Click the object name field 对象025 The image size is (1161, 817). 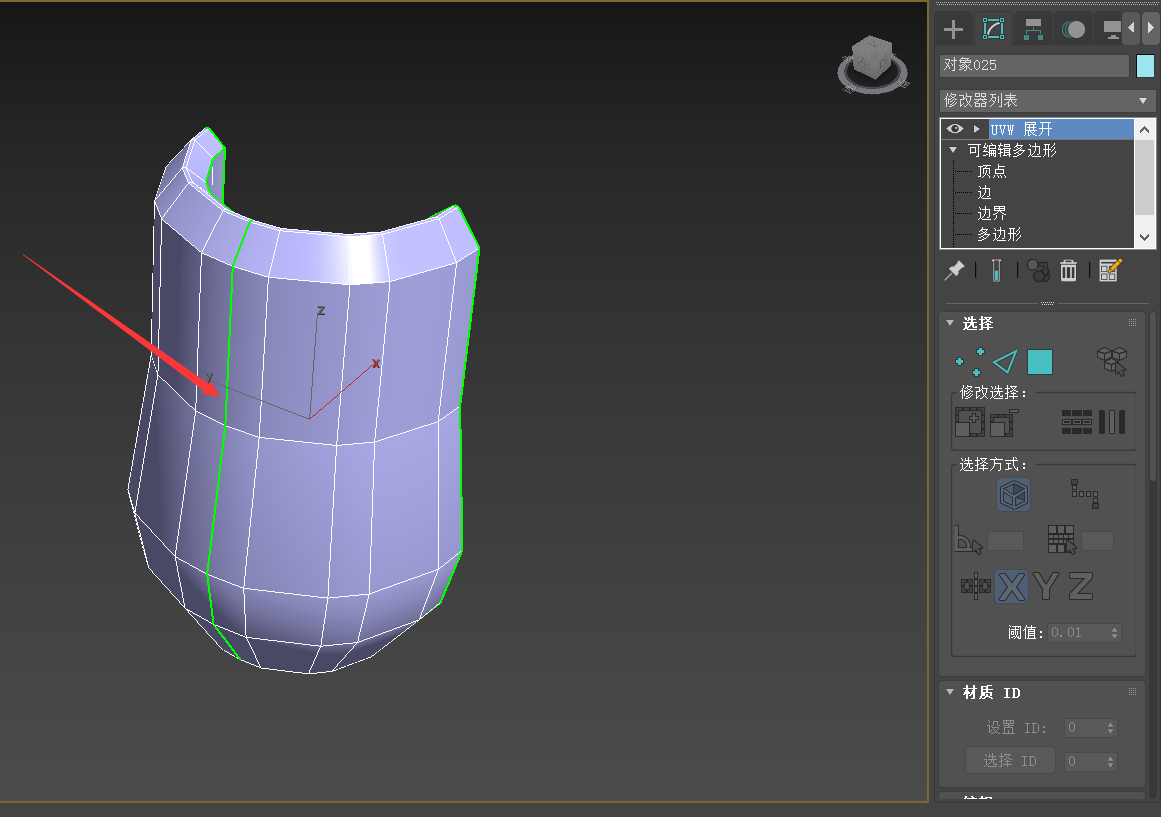1034,65
